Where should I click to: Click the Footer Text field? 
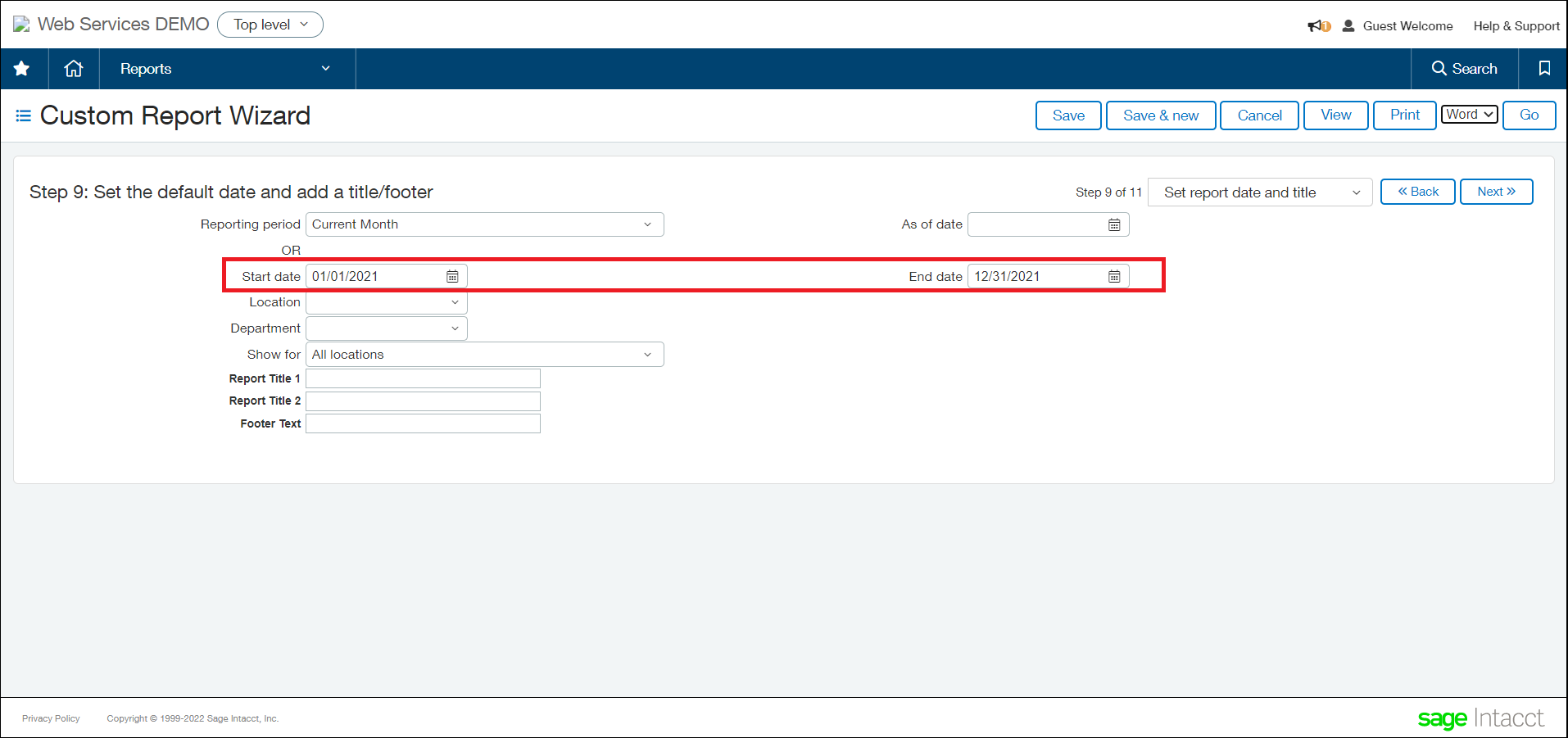tap(423, 423)
